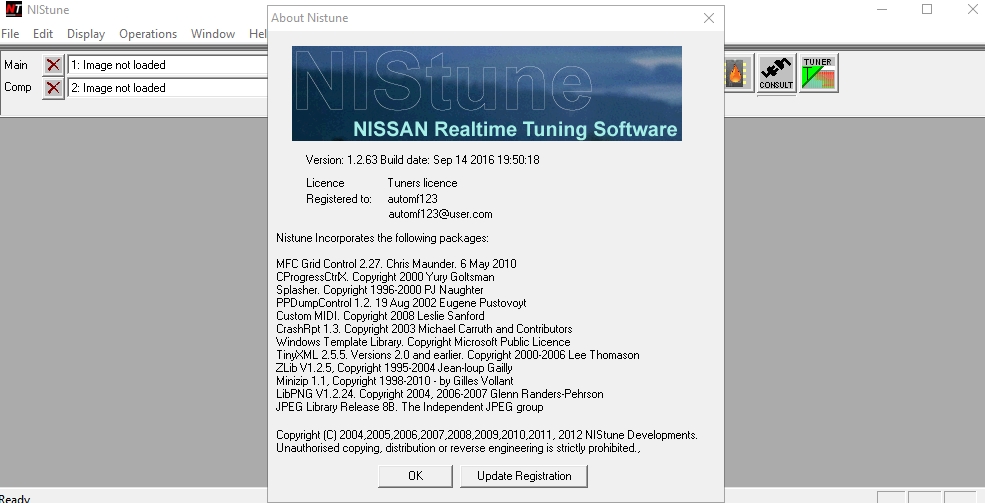This screenshot has height=503, width=985.
Task: Close the About Nistune dialog
Action: pos(709,18)
